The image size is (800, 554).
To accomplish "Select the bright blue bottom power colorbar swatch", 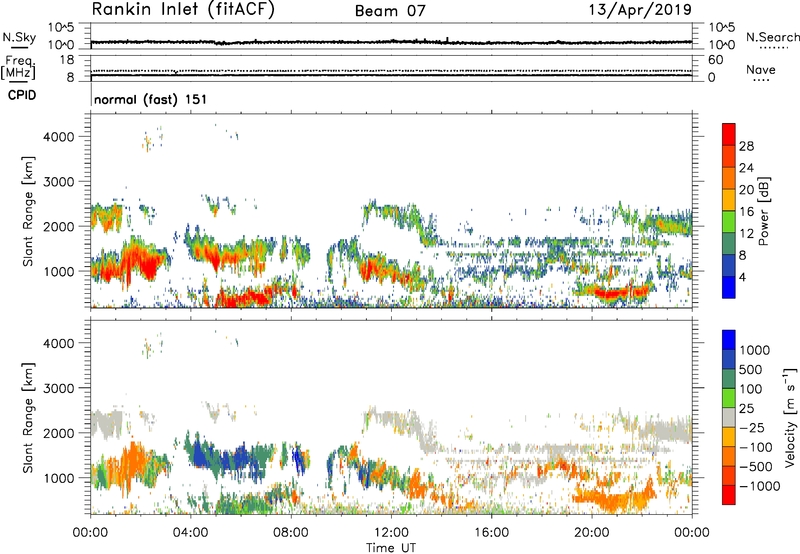I will point(729,288).
